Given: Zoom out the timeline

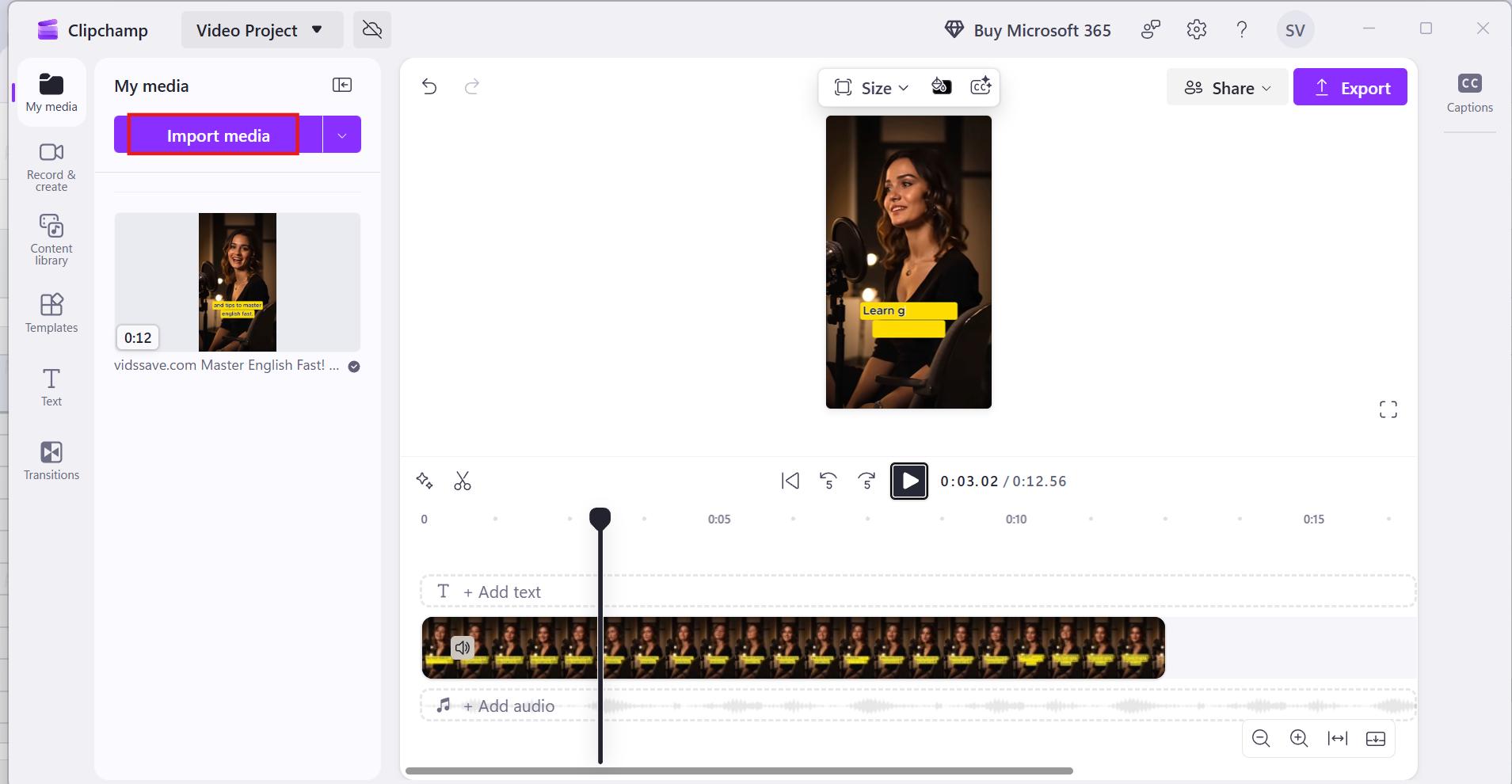Looking at the screenshot, I should (1261, 739).
